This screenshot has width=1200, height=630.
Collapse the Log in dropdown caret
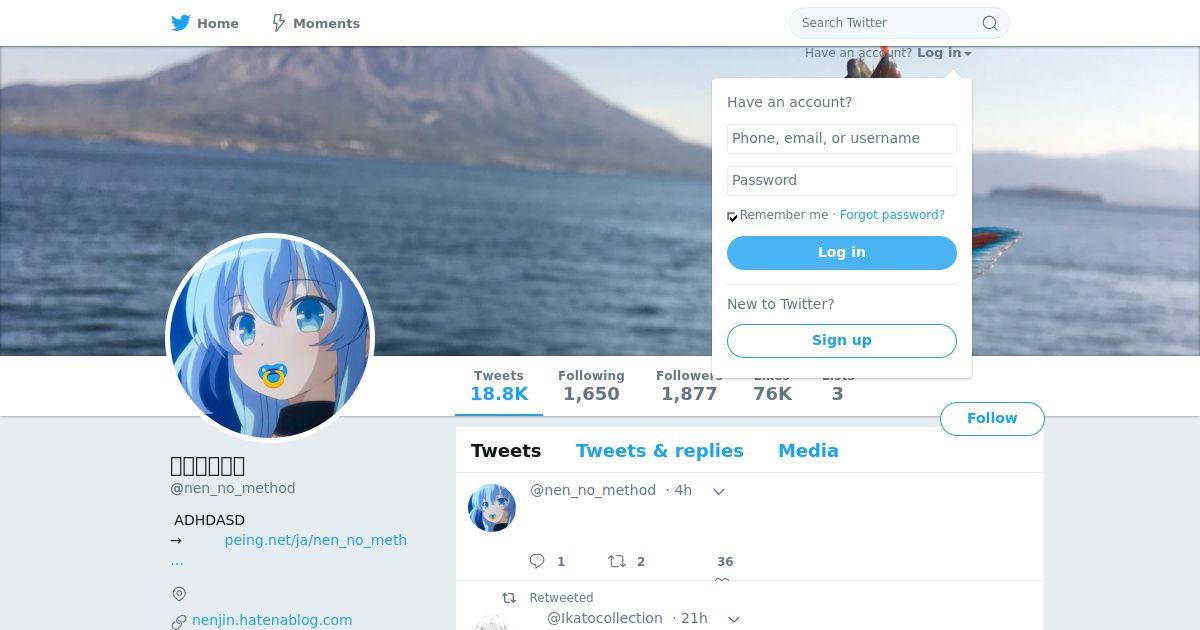coord(968,54)
